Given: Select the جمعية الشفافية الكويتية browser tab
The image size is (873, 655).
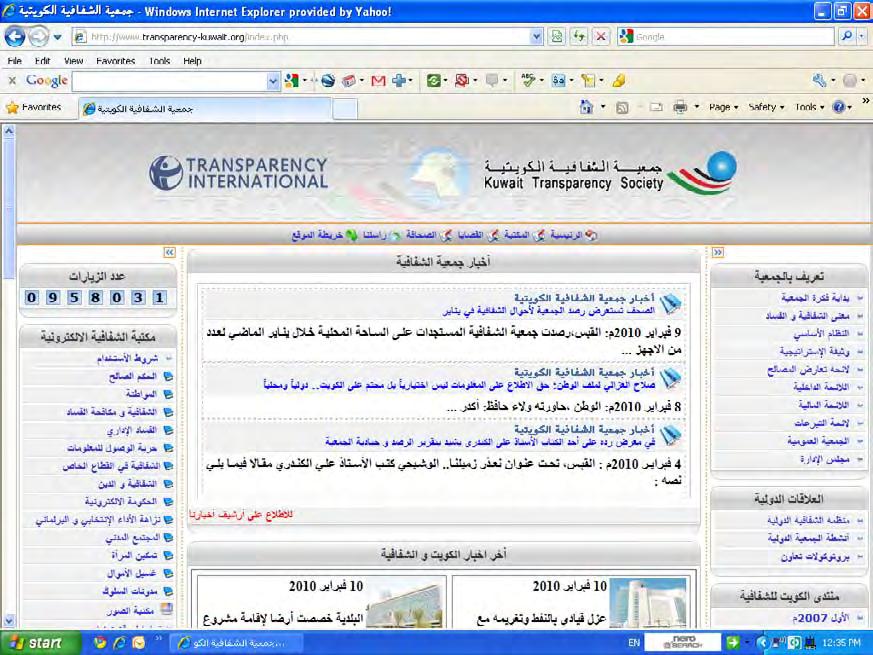Looking at the screenshot, I should click(206, 109).
